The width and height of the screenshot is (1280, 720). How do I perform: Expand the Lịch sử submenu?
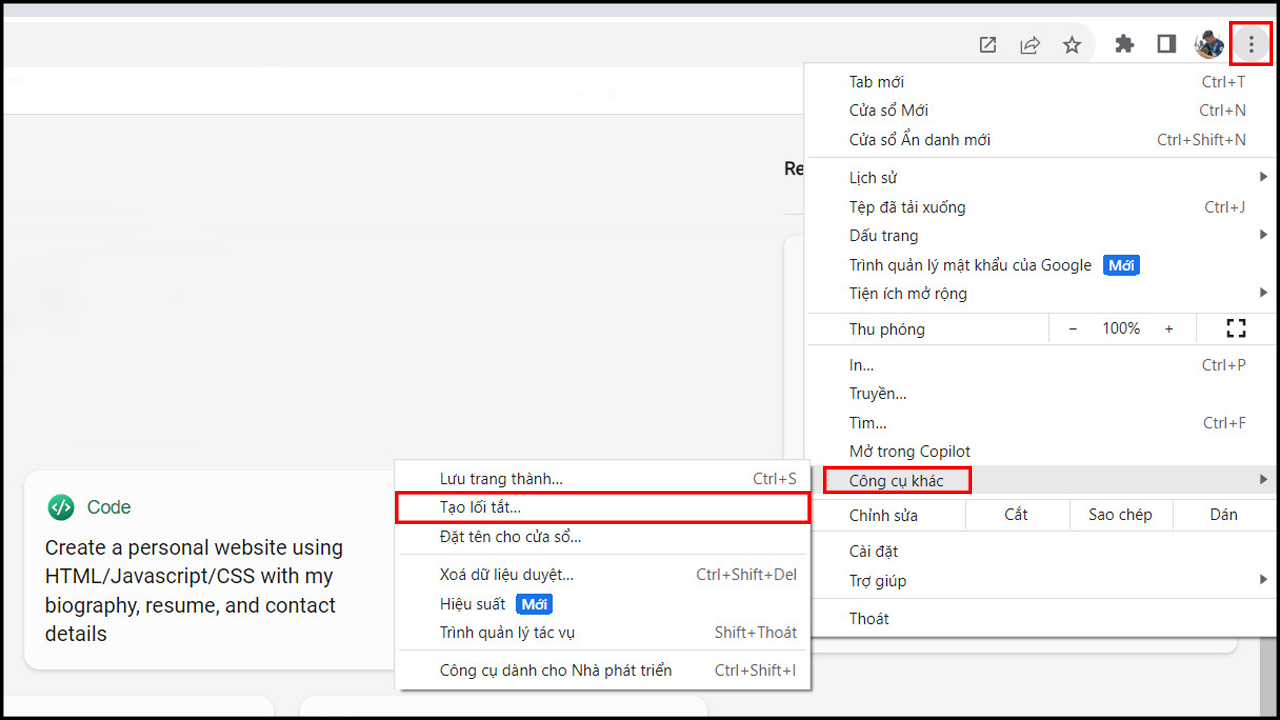1040,178
